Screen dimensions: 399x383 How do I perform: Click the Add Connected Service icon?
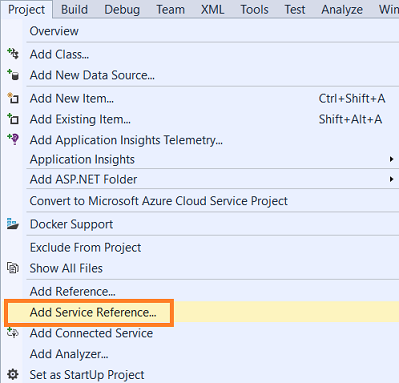point(13,333)
